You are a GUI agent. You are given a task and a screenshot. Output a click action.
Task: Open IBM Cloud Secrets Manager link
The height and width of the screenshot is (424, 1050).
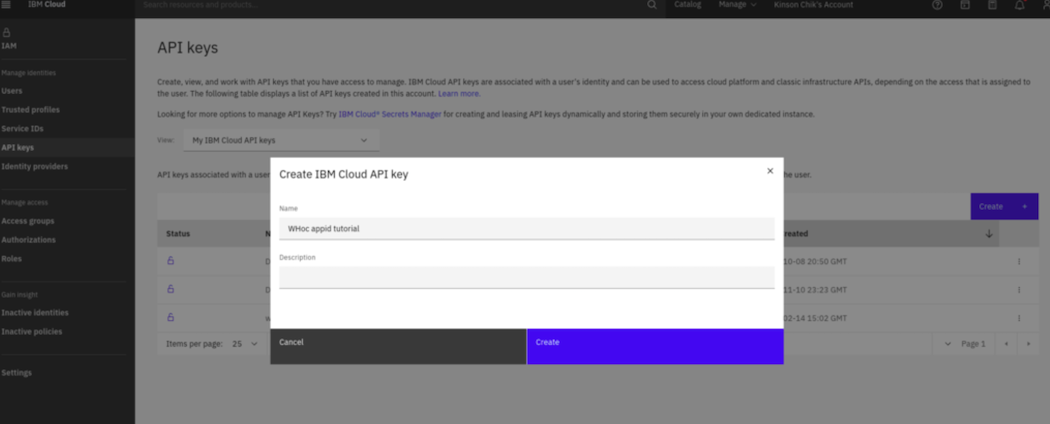point(390,115)
